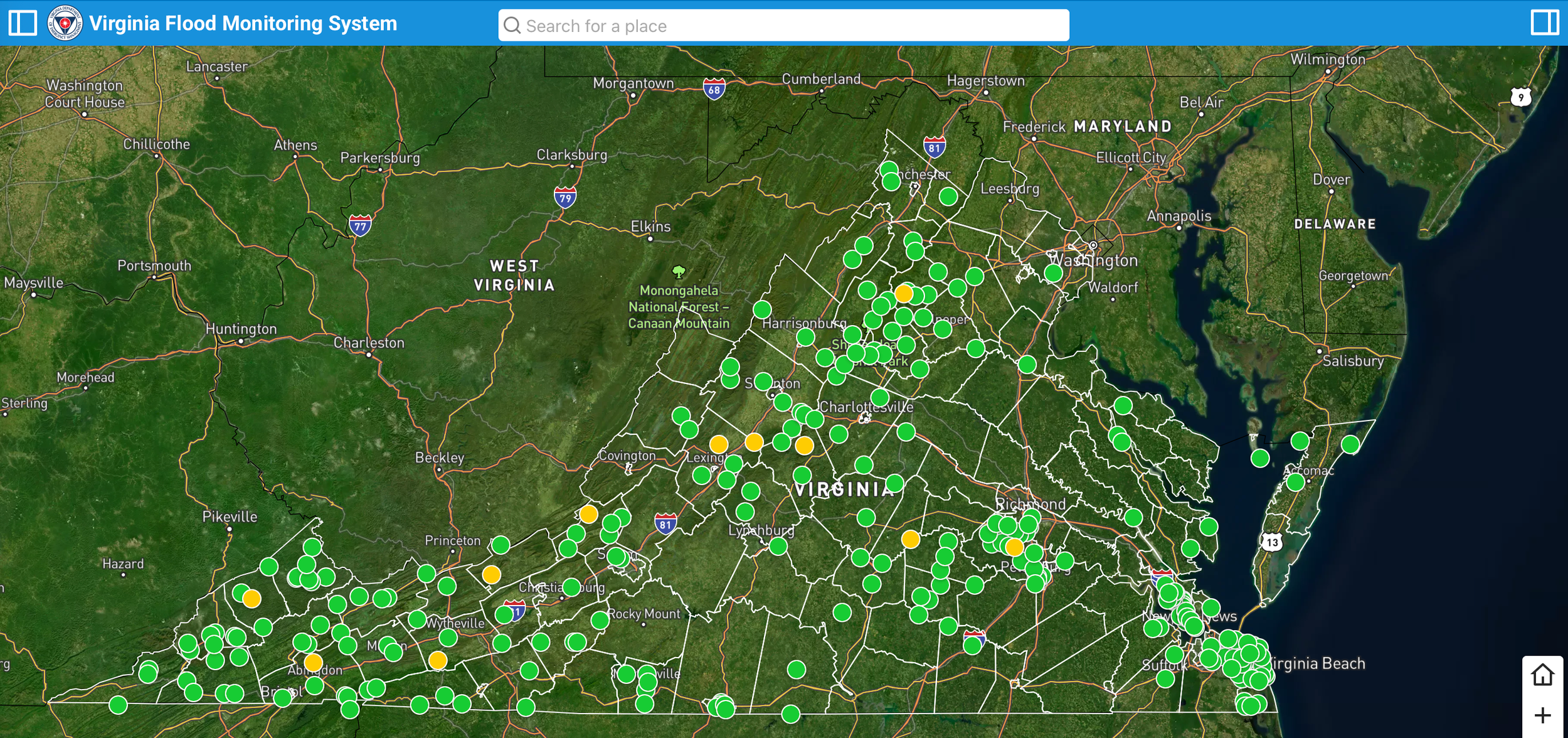Click the Interstate 79 shield near Clarksburg
Viewport: 1568px width, 738px height.
[x=565, y=198]
